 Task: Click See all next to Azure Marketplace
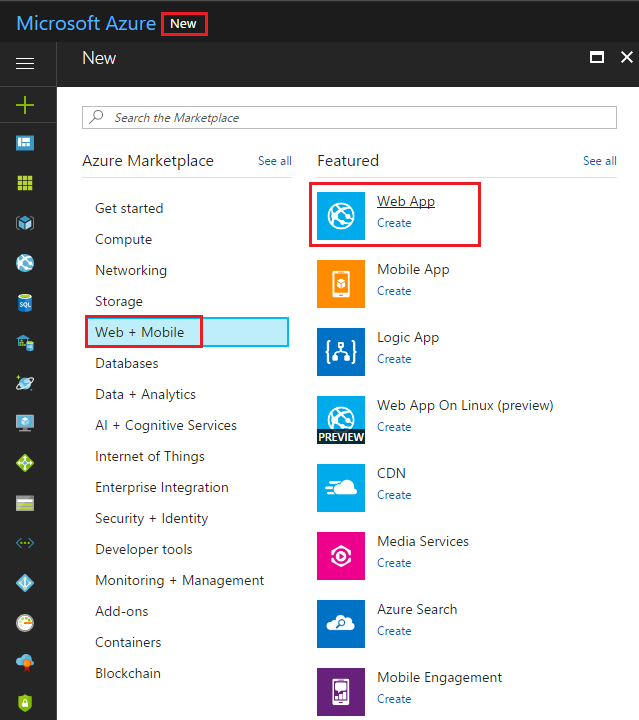pyautogui.click(x=275, y=161)
